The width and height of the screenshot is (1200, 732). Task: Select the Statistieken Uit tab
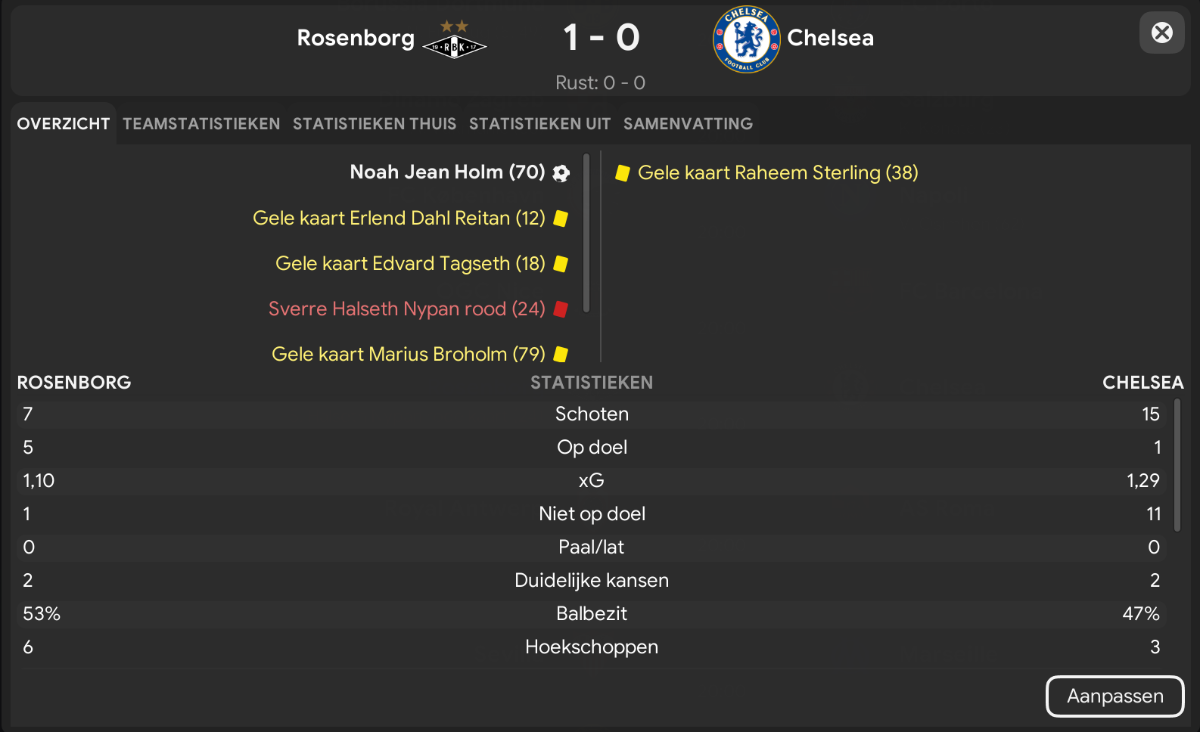point(540,124)
